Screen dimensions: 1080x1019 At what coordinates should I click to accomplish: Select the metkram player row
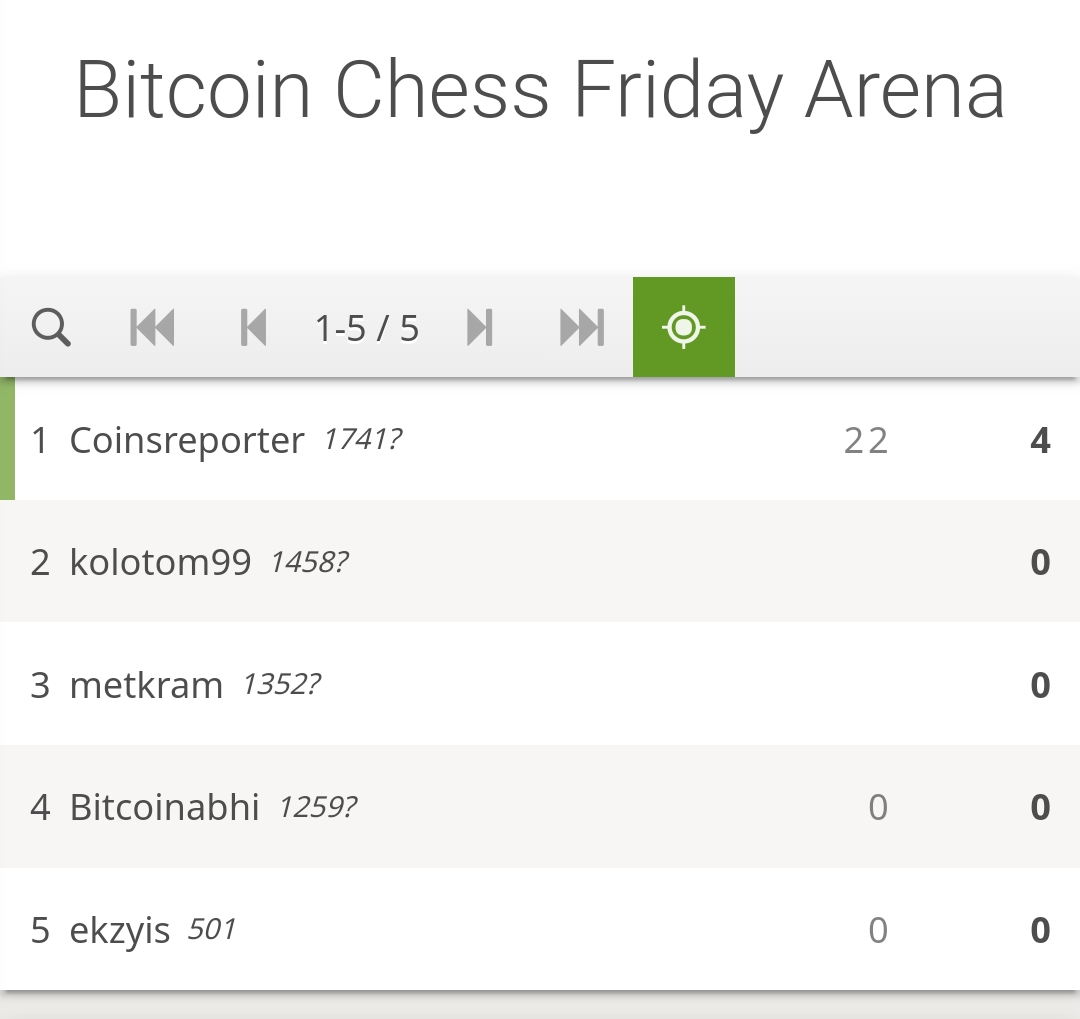146,685
